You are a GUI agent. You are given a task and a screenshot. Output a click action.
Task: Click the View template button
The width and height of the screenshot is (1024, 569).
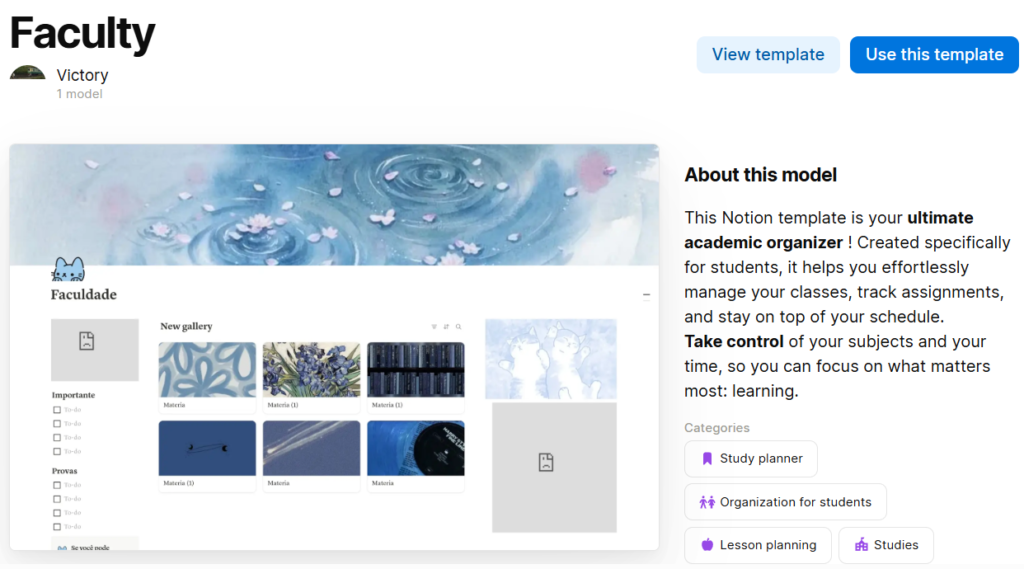pos(768,55)
